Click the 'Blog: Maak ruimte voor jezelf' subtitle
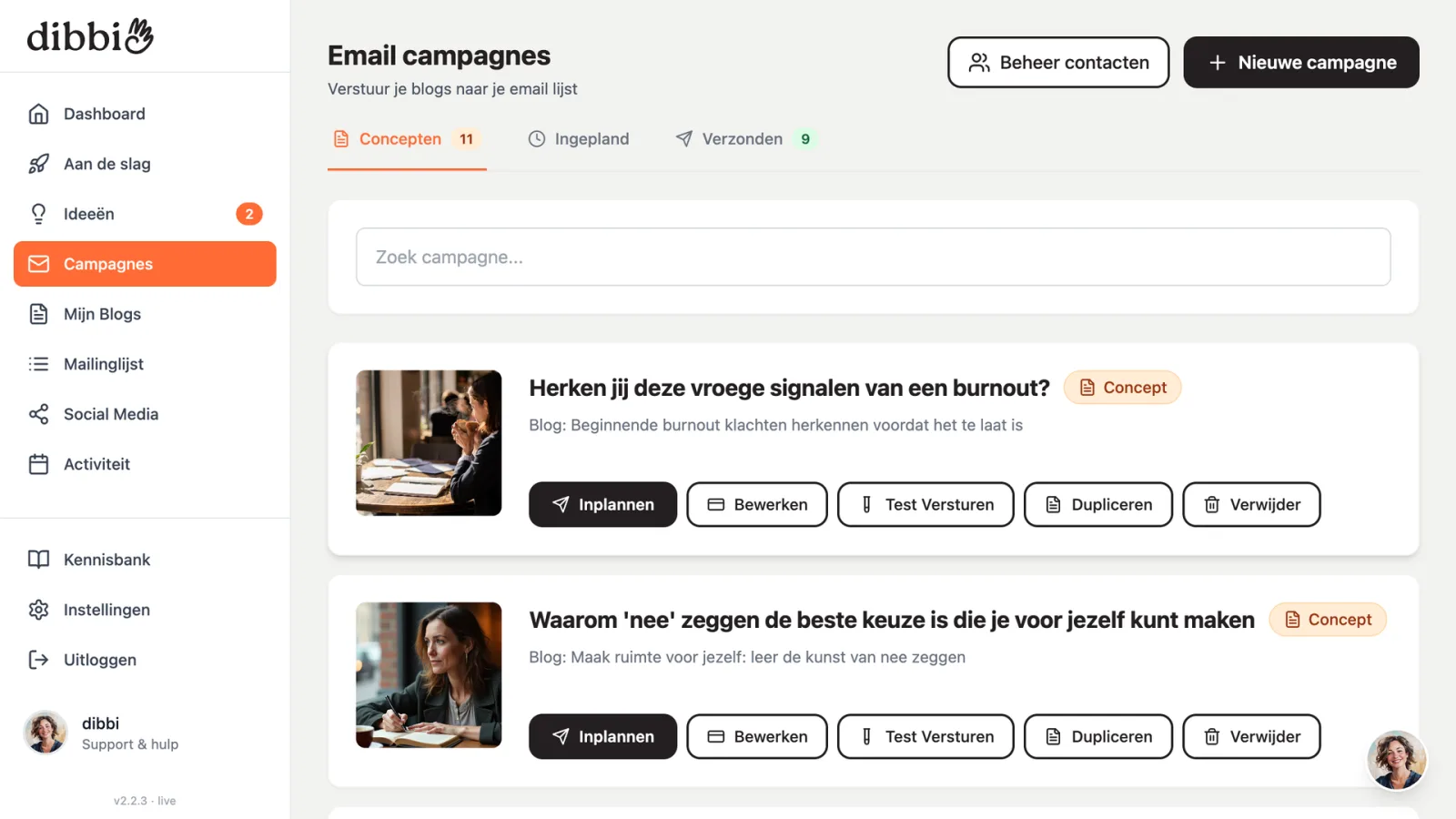This screenshot has width=1456, height=819. 747,657
